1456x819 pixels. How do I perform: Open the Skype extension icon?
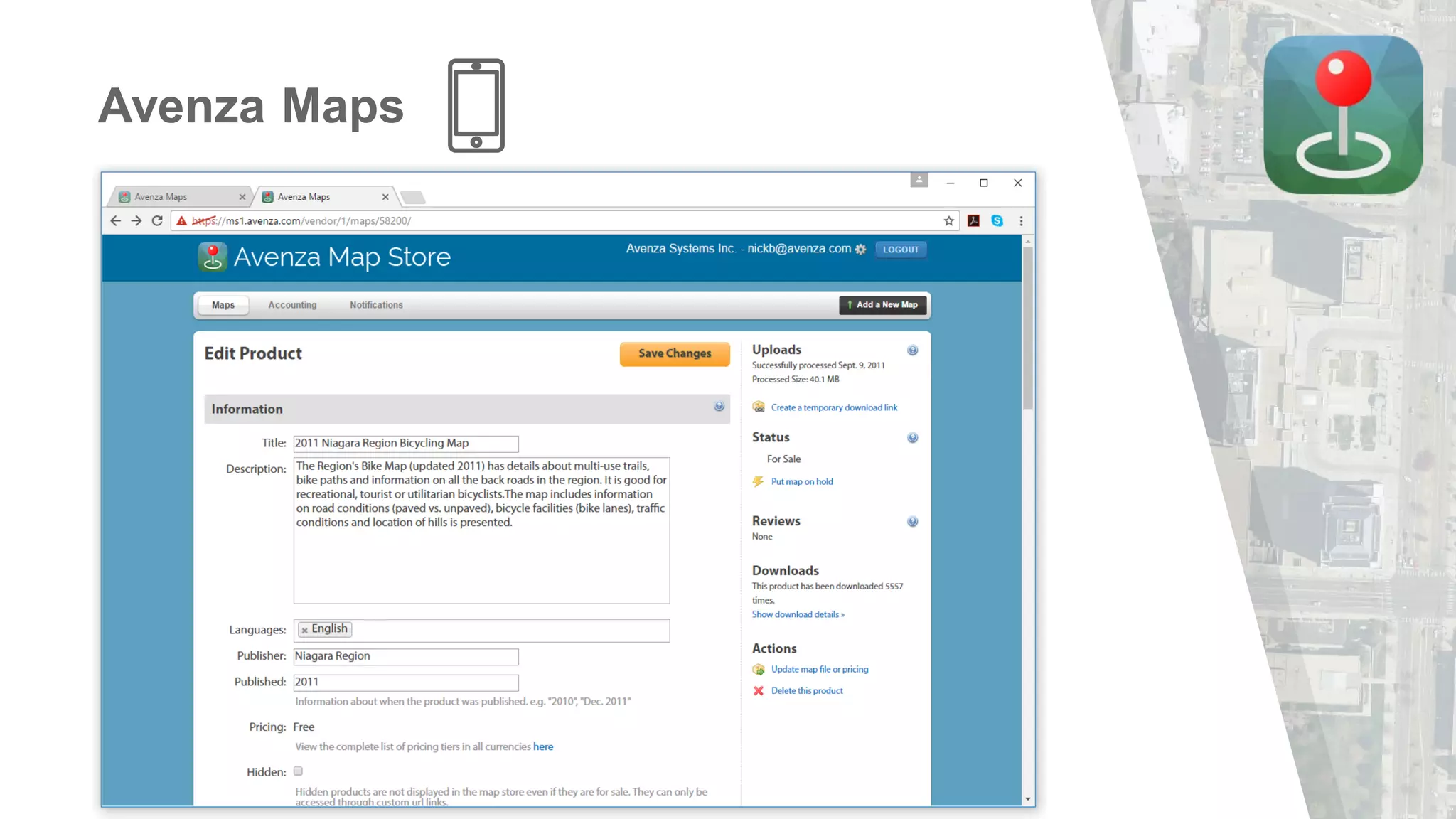[997, 221]
